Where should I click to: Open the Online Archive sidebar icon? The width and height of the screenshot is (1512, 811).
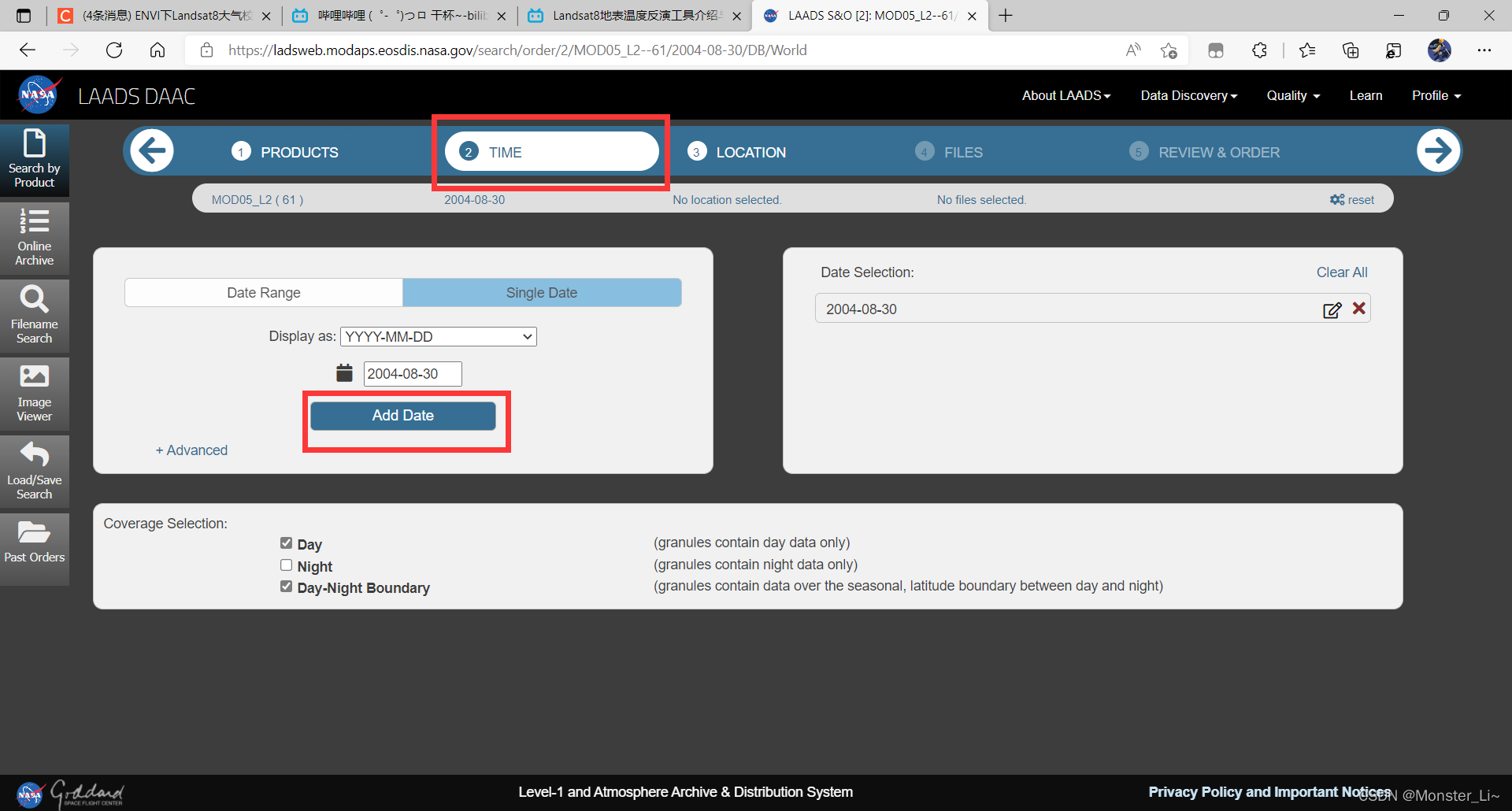tap(35, 237)
